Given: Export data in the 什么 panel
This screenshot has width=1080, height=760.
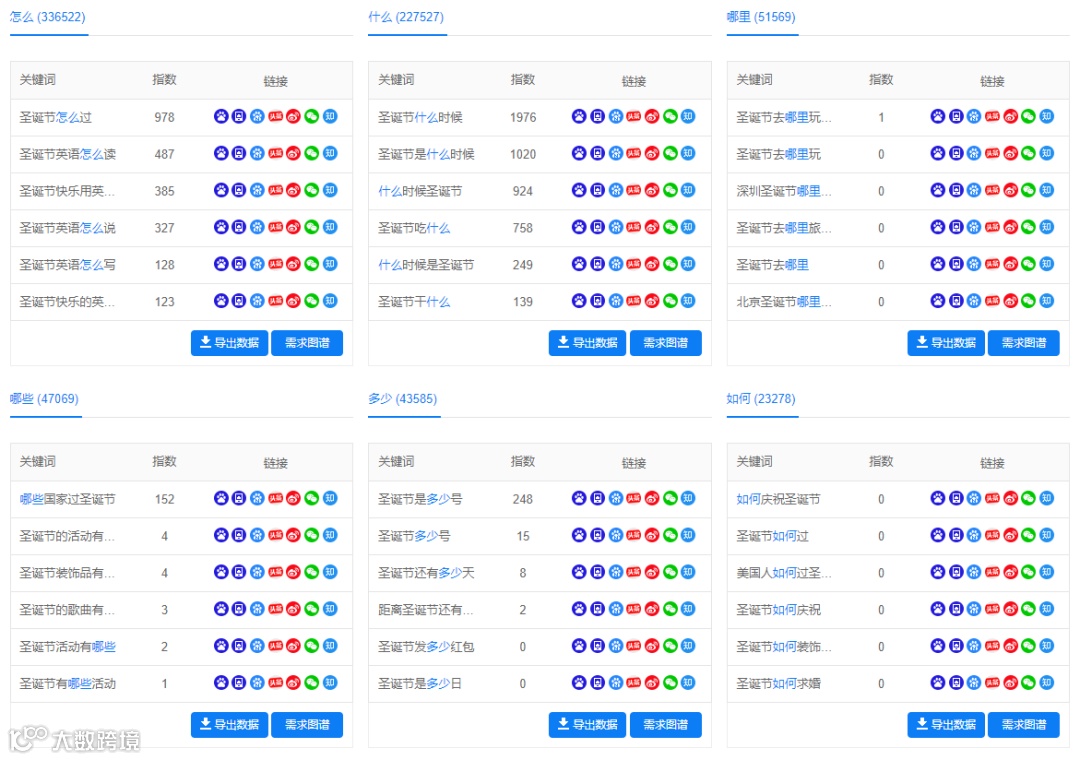Looking at the screenshot, I should tap(588, 342).
